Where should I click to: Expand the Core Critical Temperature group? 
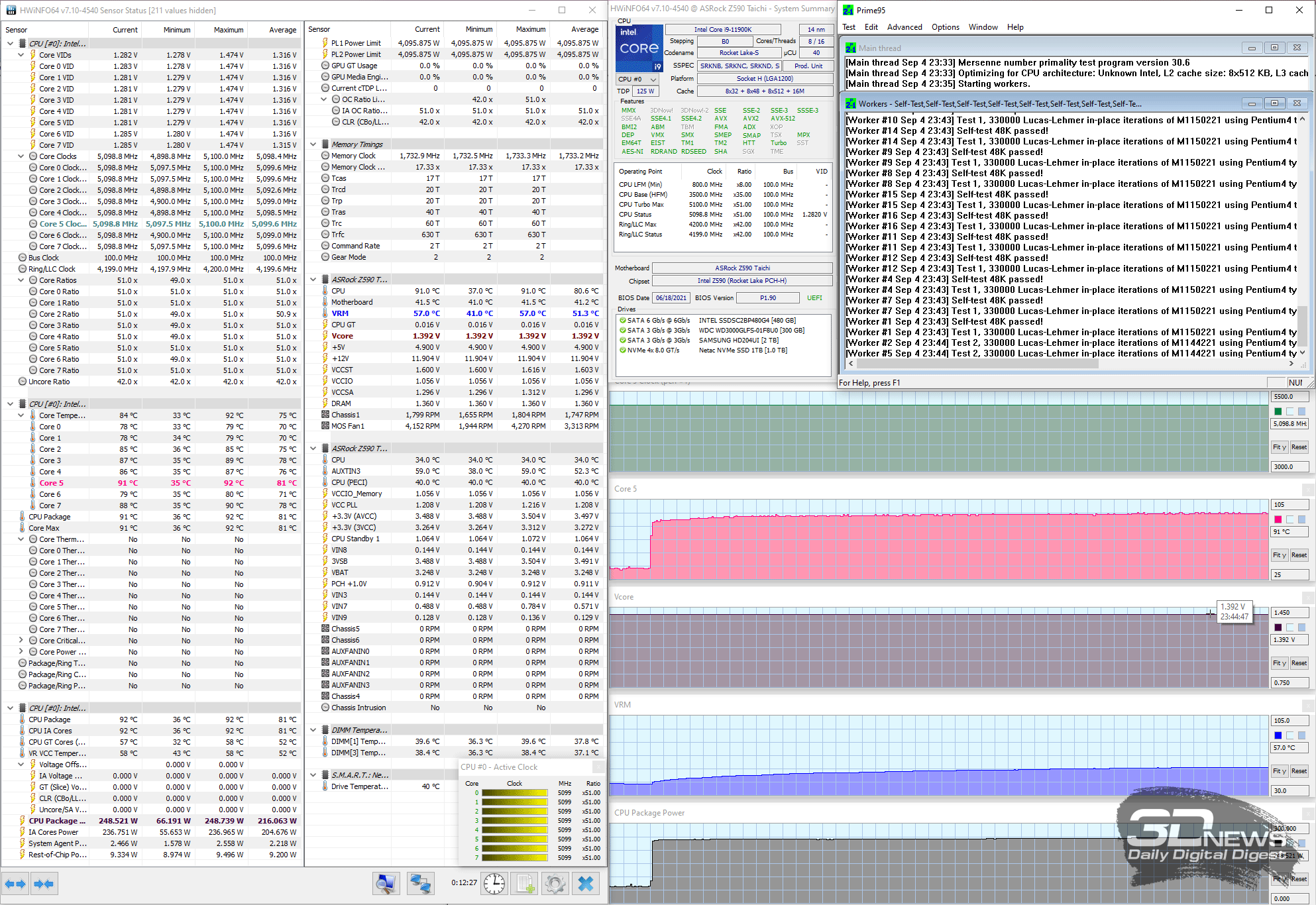(21, 641)
